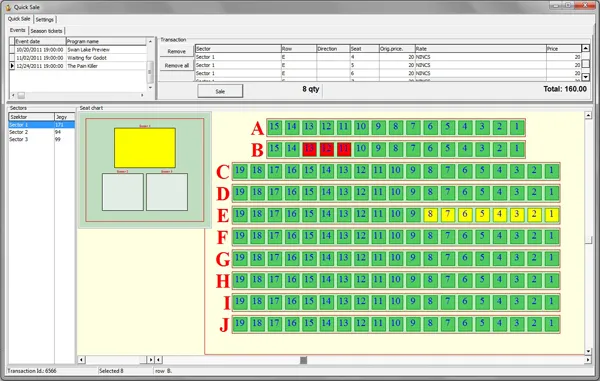Click red seat 11 in row B
600x381 pixels.
(344, 149)
